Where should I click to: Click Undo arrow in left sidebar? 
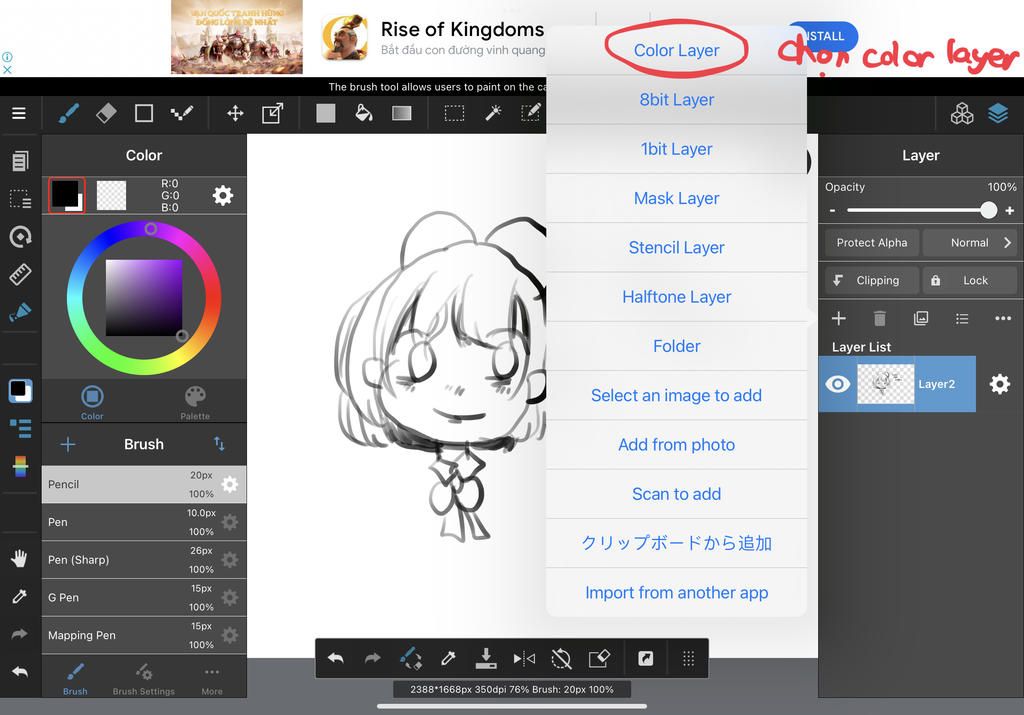[20, 672]
